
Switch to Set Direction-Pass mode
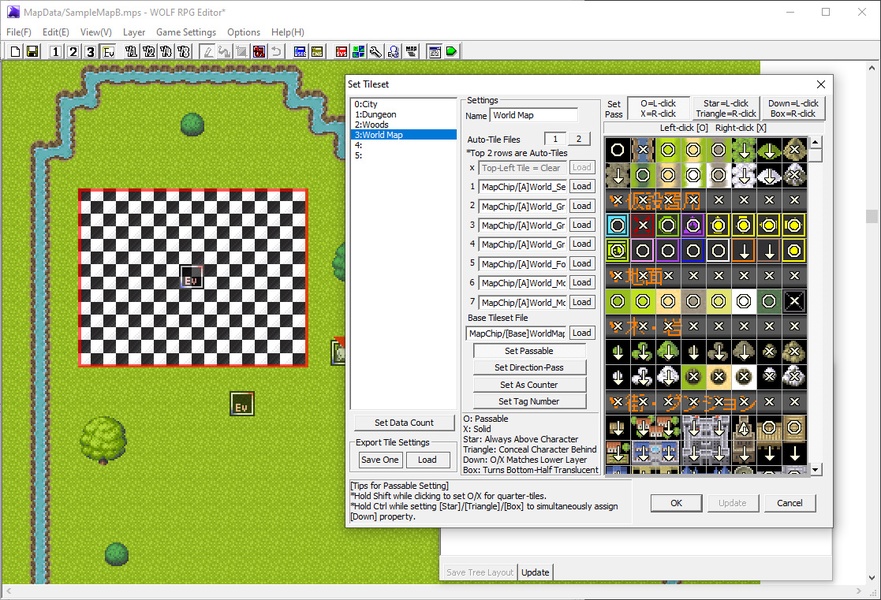529,368
